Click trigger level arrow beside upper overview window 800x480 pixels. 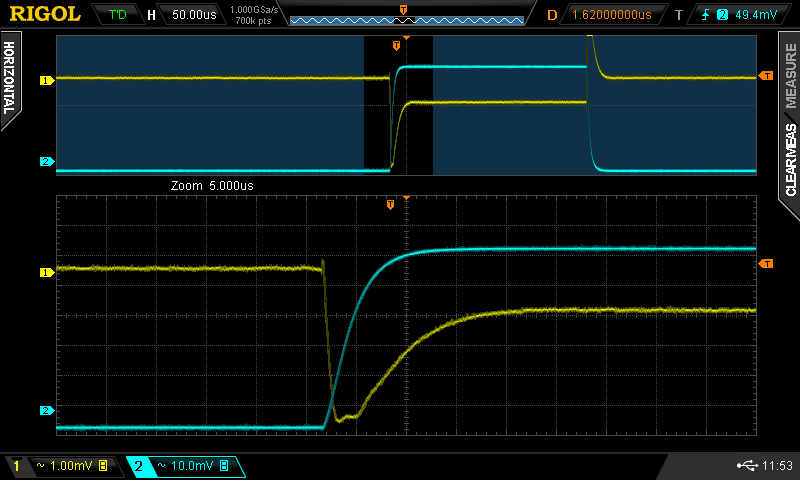(766, 76)
